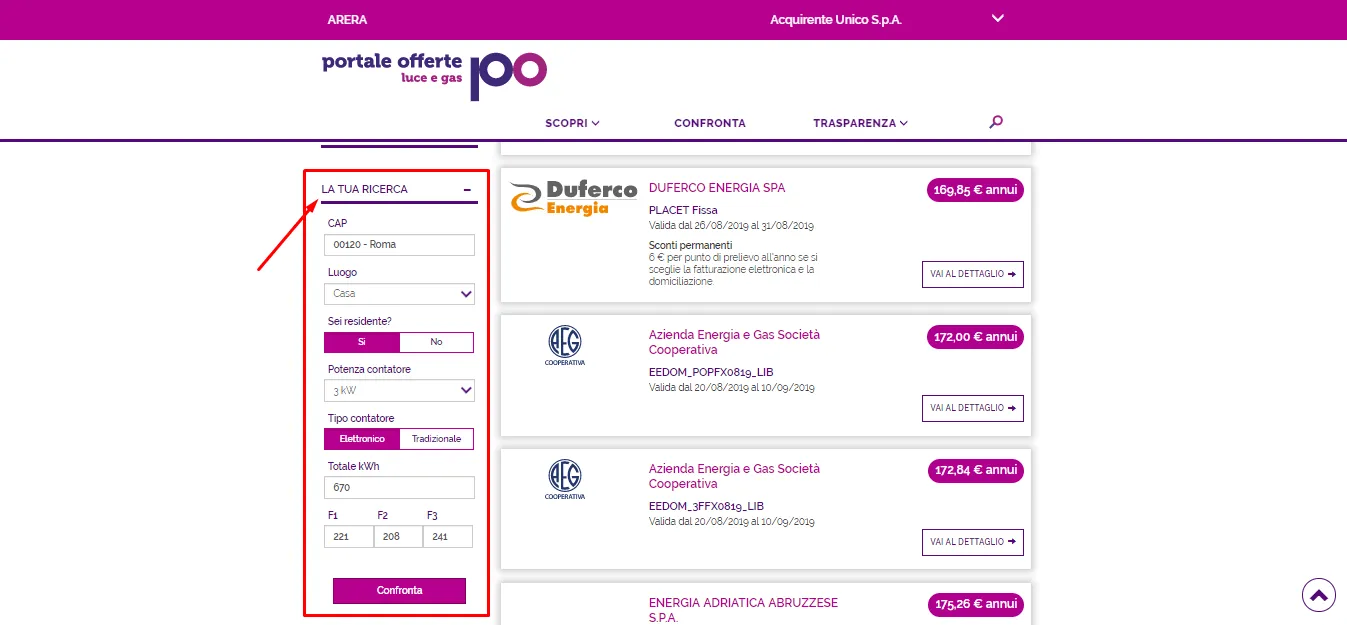Open ENERGIA ADRIATICA ABRUZZESE S.P.A. title
The height and width of the screenshot is (625, 1347).
coord(743,610)
